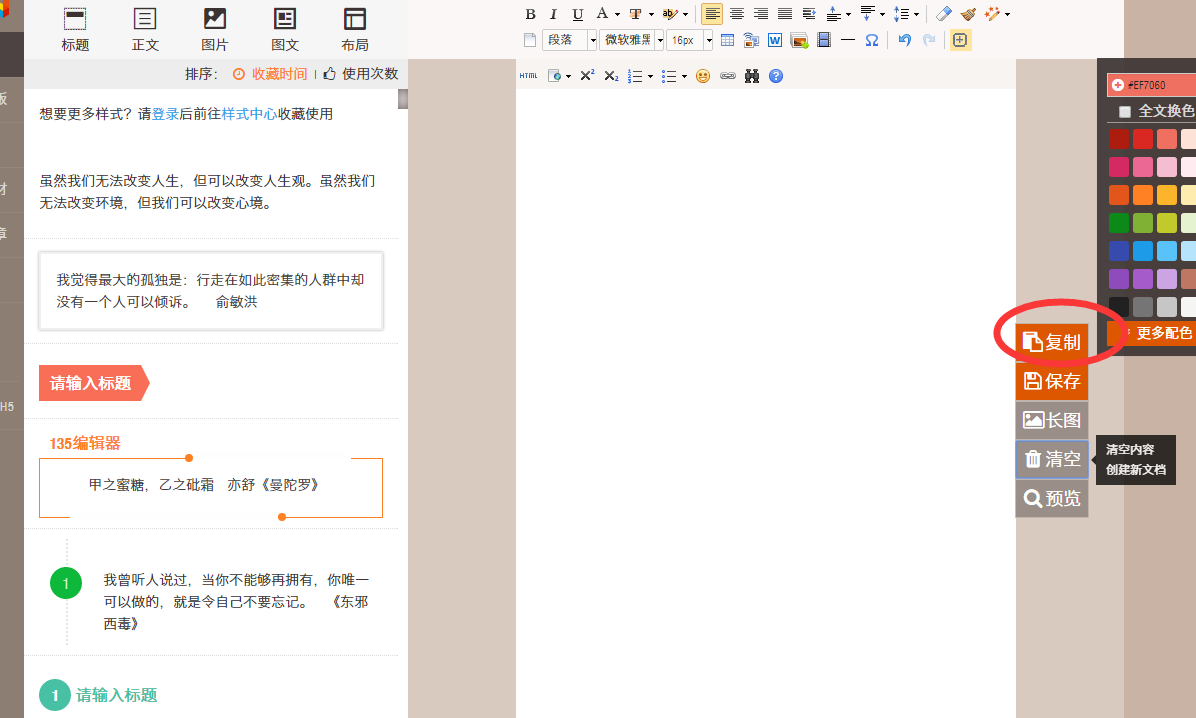This screenshot has height=718, width=1196.
Task: Follow the 登录 login link
Action: 166,114
